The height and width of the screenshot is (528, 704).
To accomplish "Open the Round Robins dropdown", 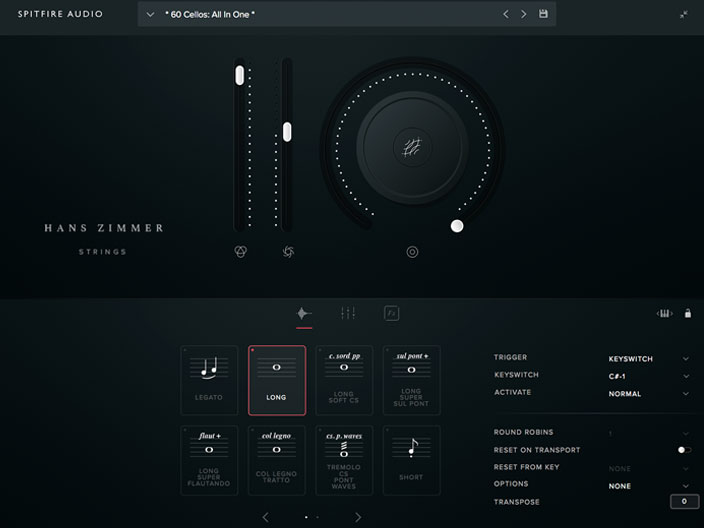I will click(x=649, y=433).
